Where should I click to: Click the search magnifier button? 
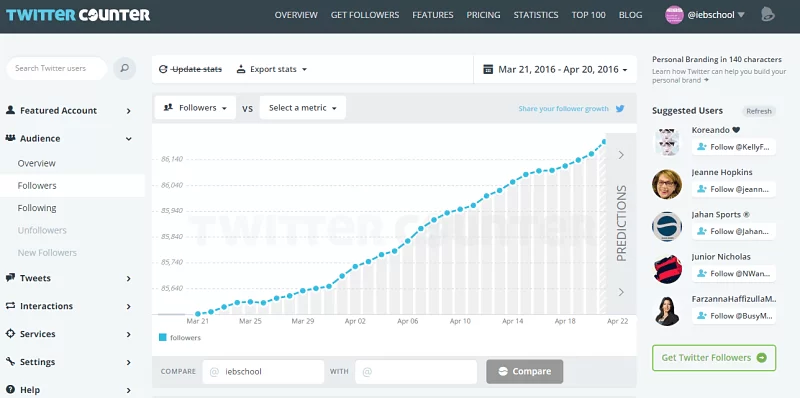point(124,68)
